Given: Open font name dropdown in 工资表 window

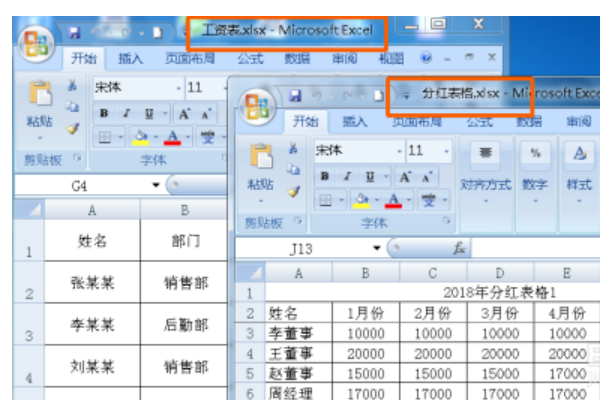Looking at the screenshot, I should [178, 88].
